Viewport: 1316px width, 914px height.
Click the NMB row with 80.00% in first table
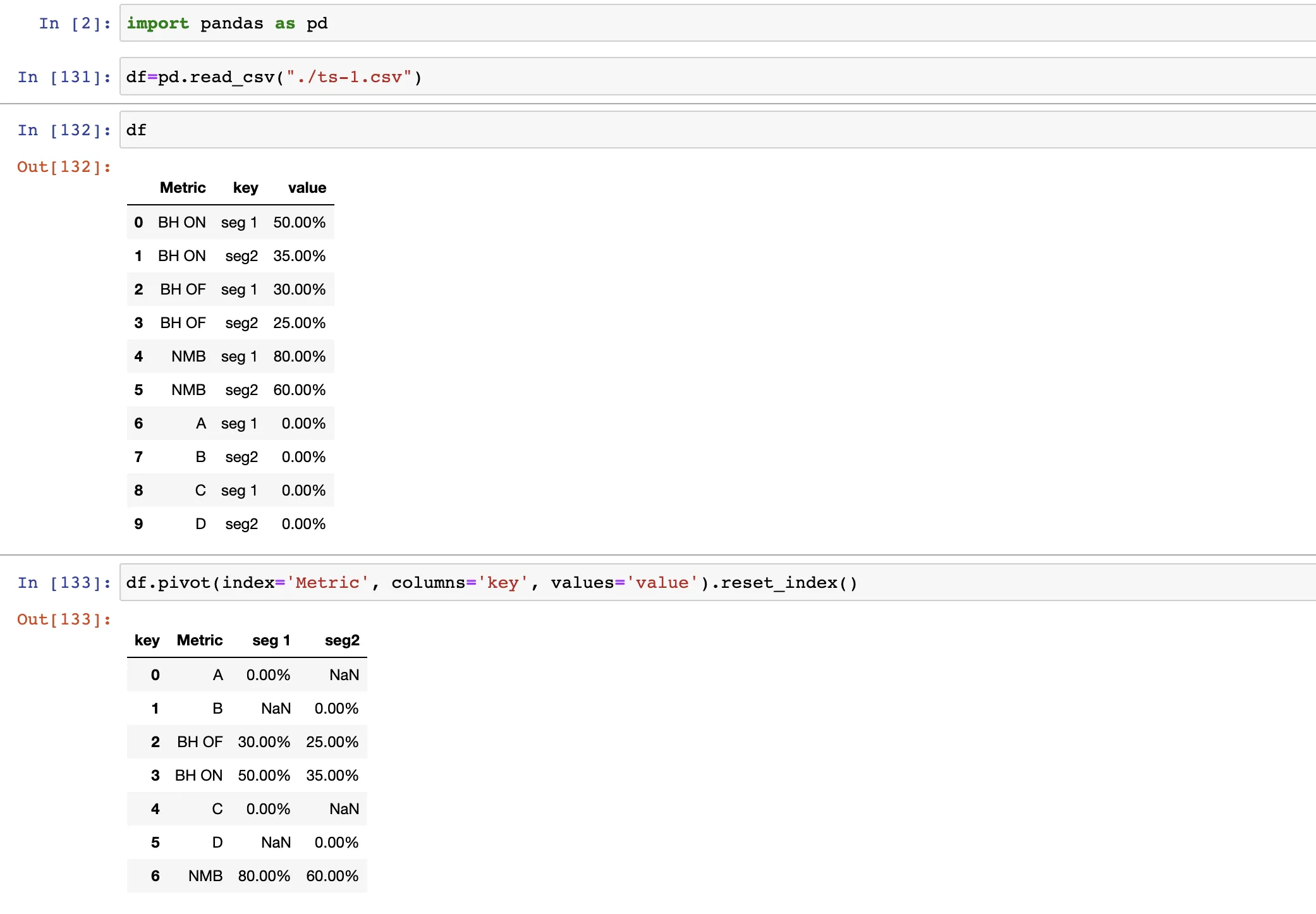(231, 356)
